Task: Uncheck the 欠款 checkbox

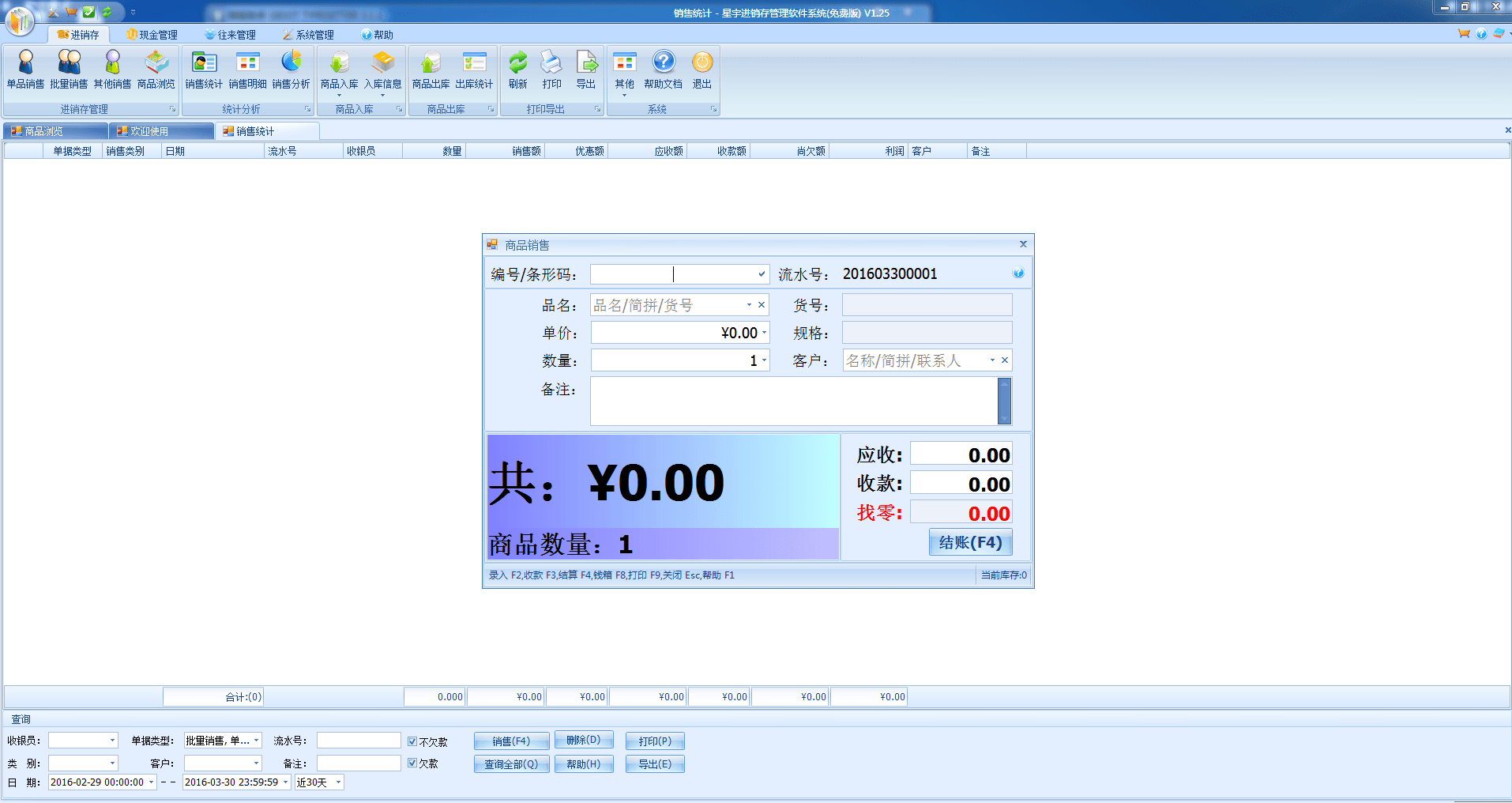Action: [x=412, y=763]
